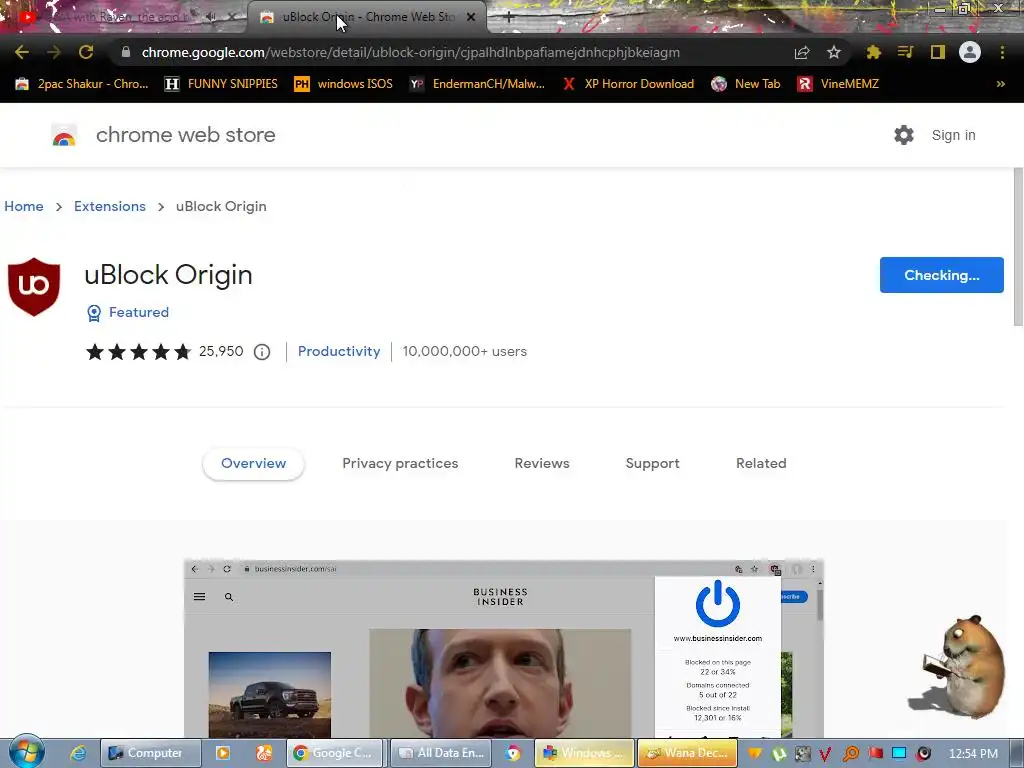Click the uBlock Origin shield logo
Screen dimensions: 1024x768
pyautogui.click(x=34, y=287)
